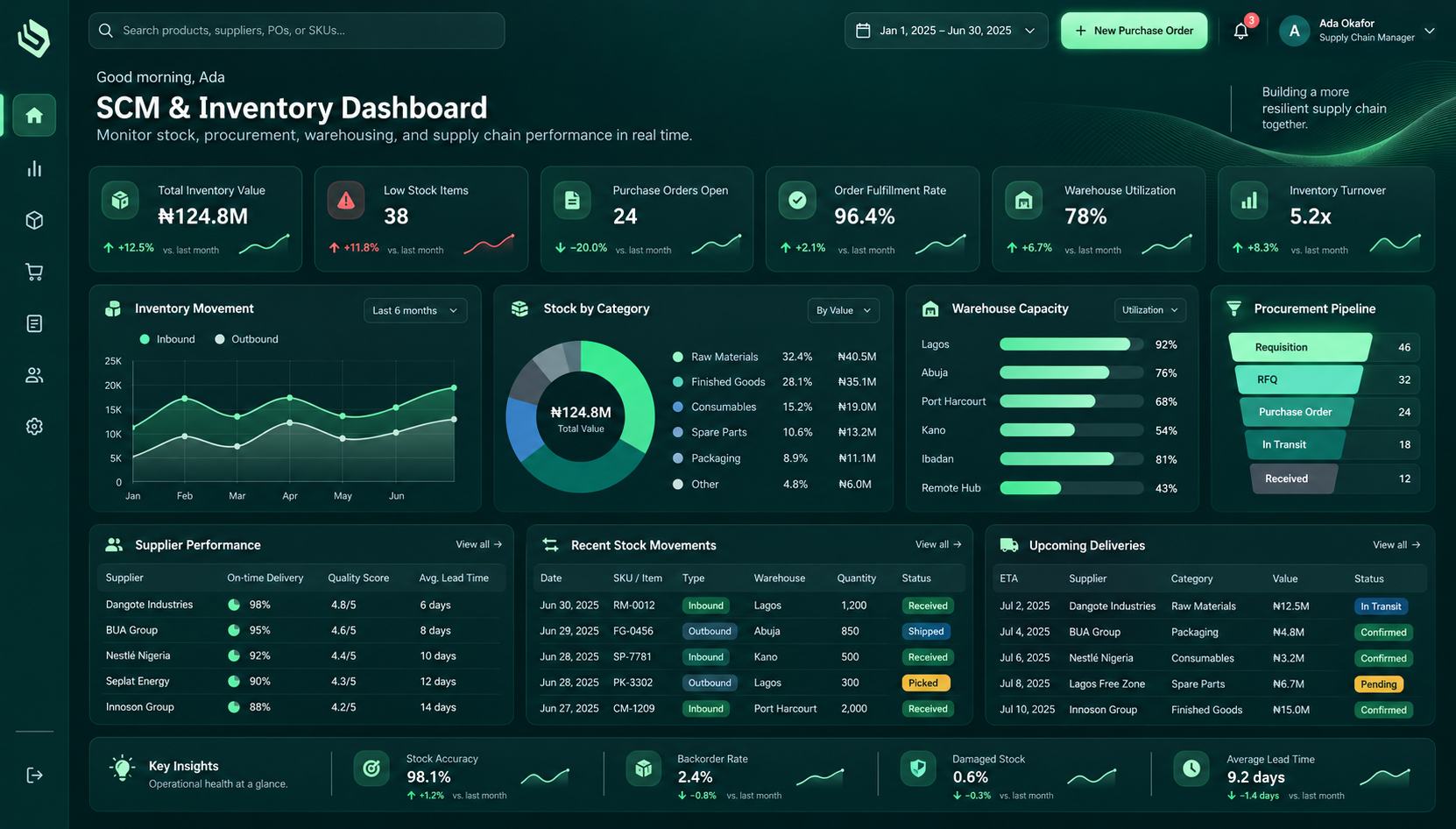Click the Procurement Pipeline funnel icon
The image size is (1456, 829).
pyautogui.click(x=1234, y=308)
